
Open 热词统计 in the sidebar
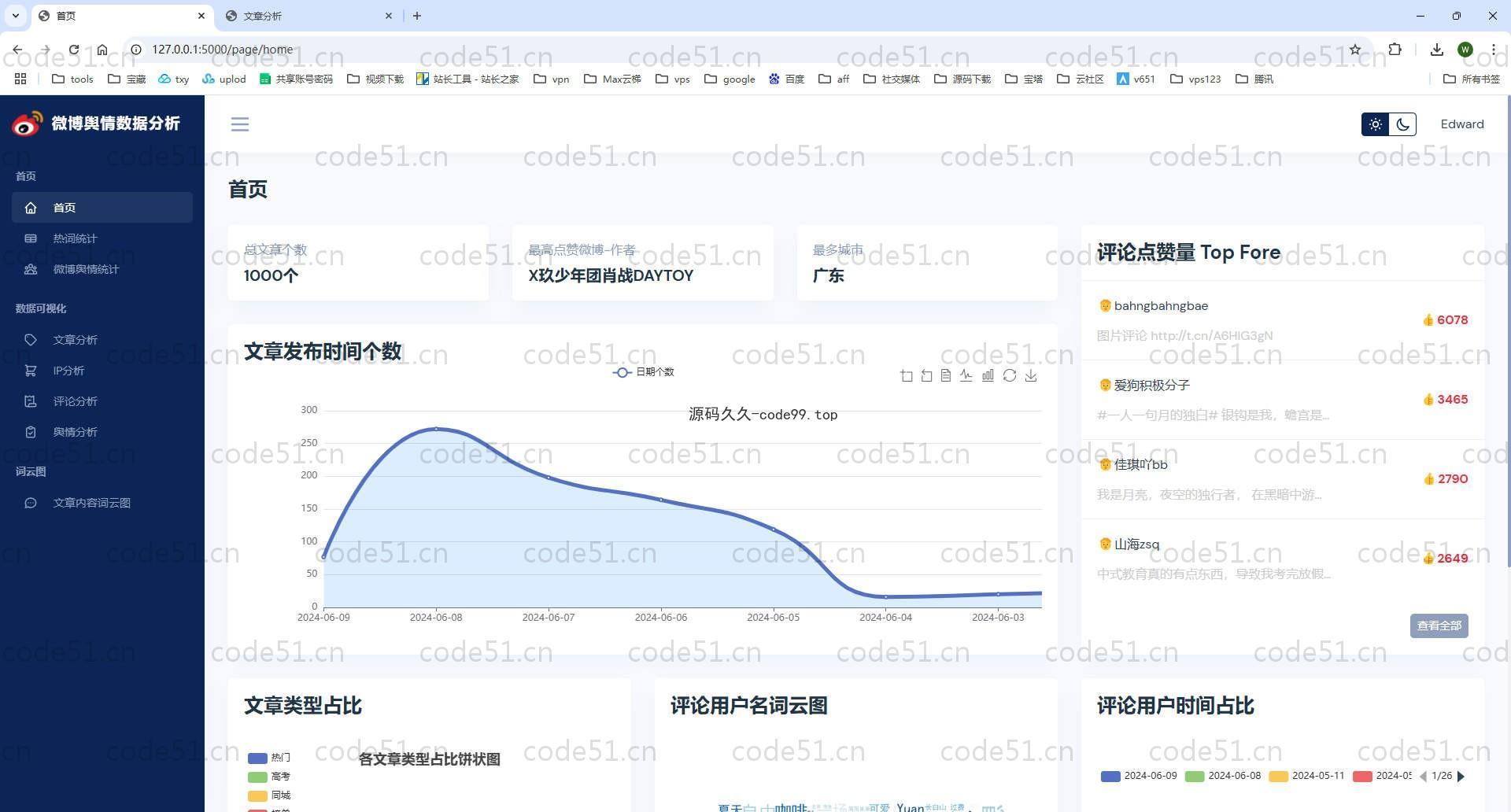pyautogui.click(x=102, y=238)
